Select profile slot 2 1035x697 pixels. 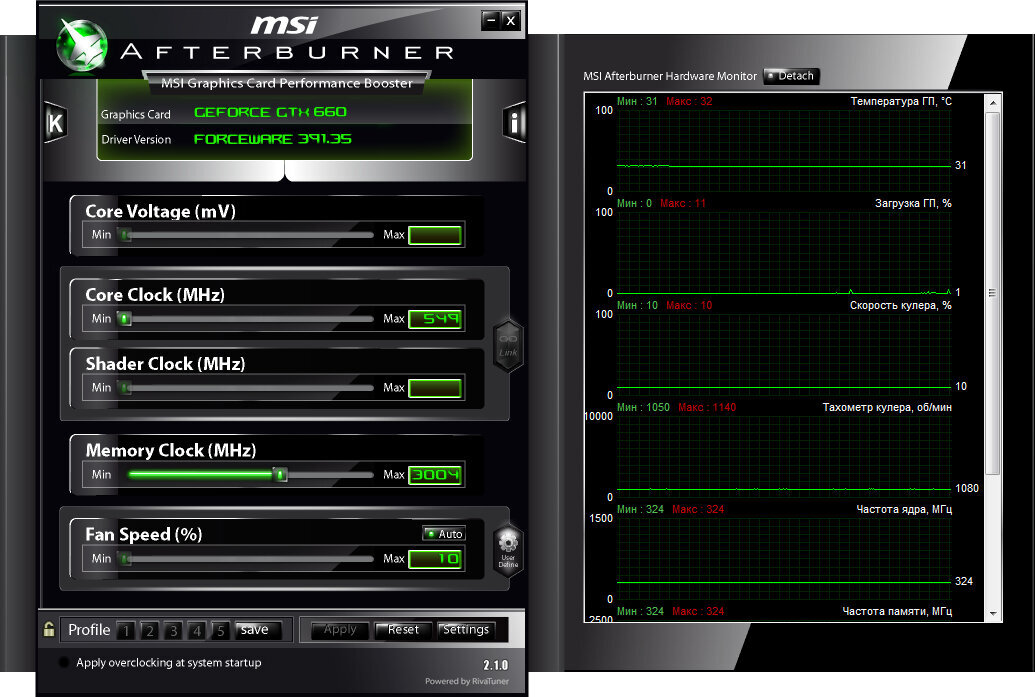tap(150, 630)
